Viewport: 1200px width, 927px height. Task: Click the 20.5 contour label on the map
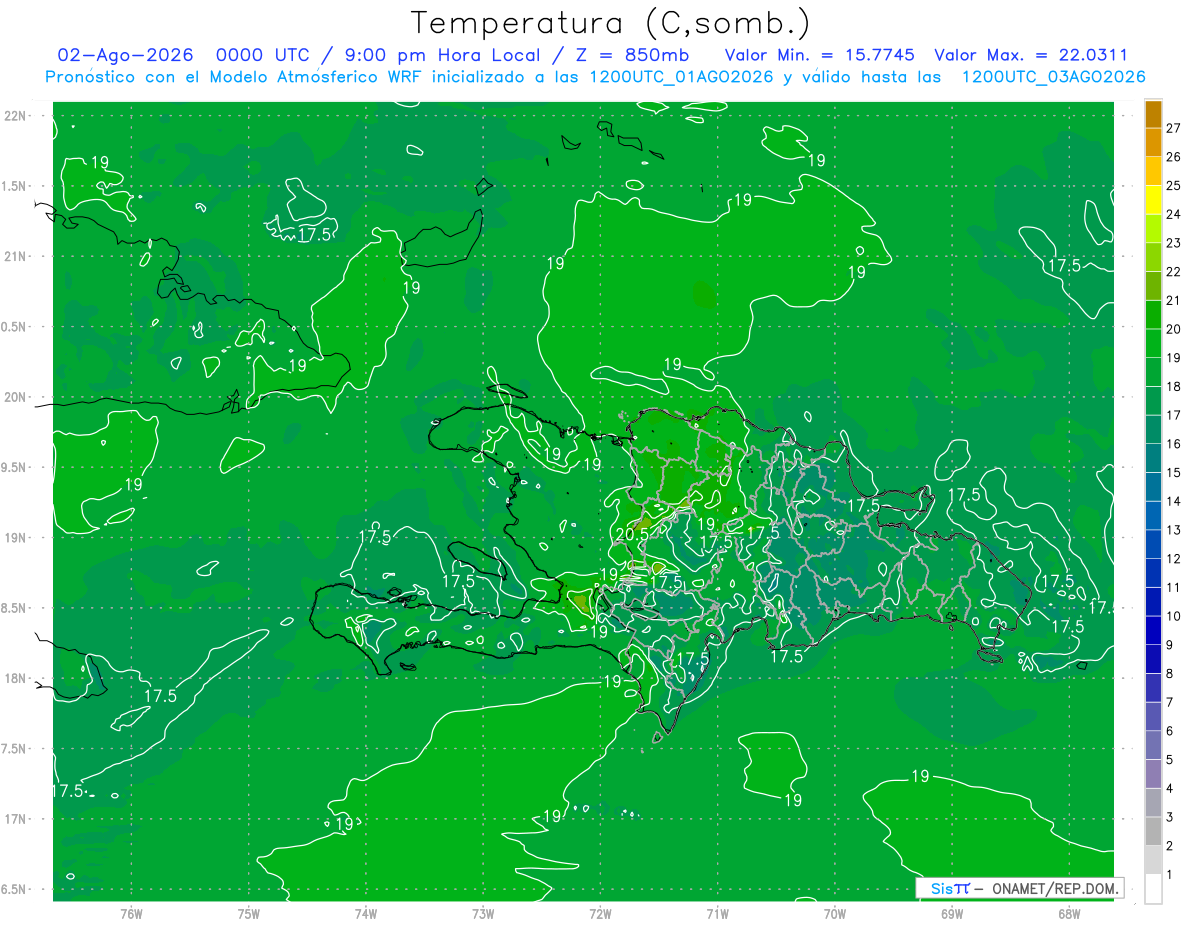[x=632, y=535]
